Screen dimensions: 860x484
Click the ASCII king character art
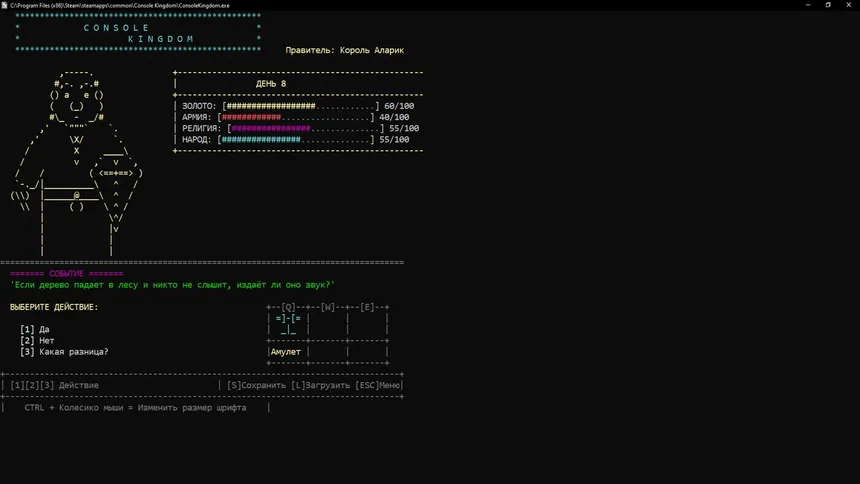(77, 163)
